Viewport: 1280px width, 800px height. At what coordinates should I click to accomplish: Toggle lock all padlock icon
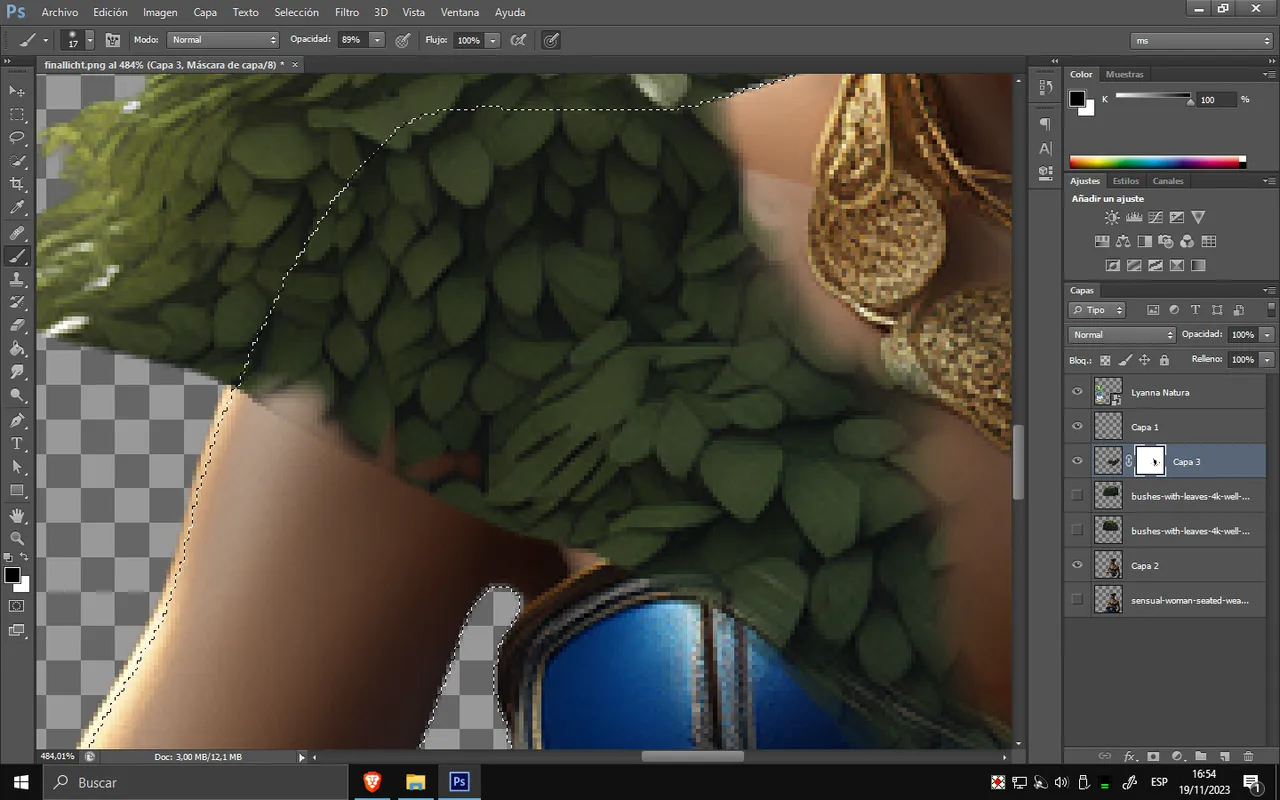(x=1164, y=360)
